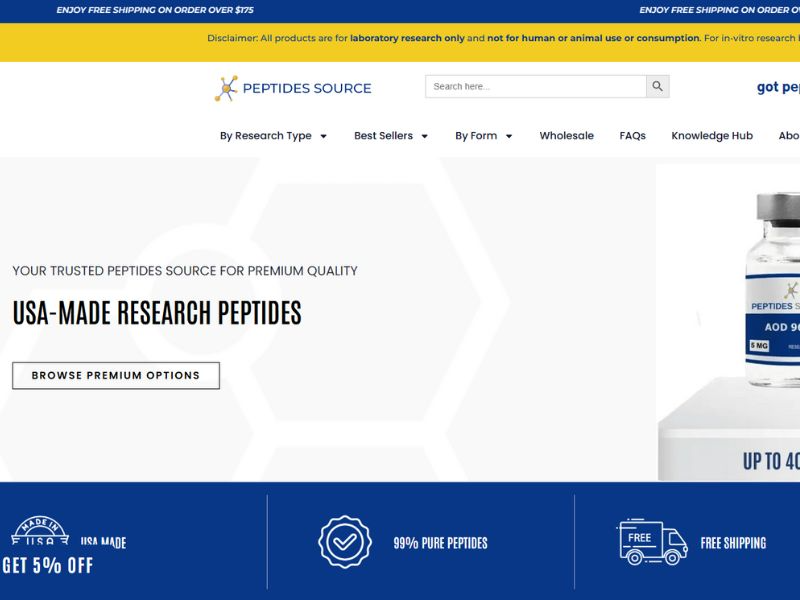
Task: Open the FAQs menu item
Action: click(632, 136)
